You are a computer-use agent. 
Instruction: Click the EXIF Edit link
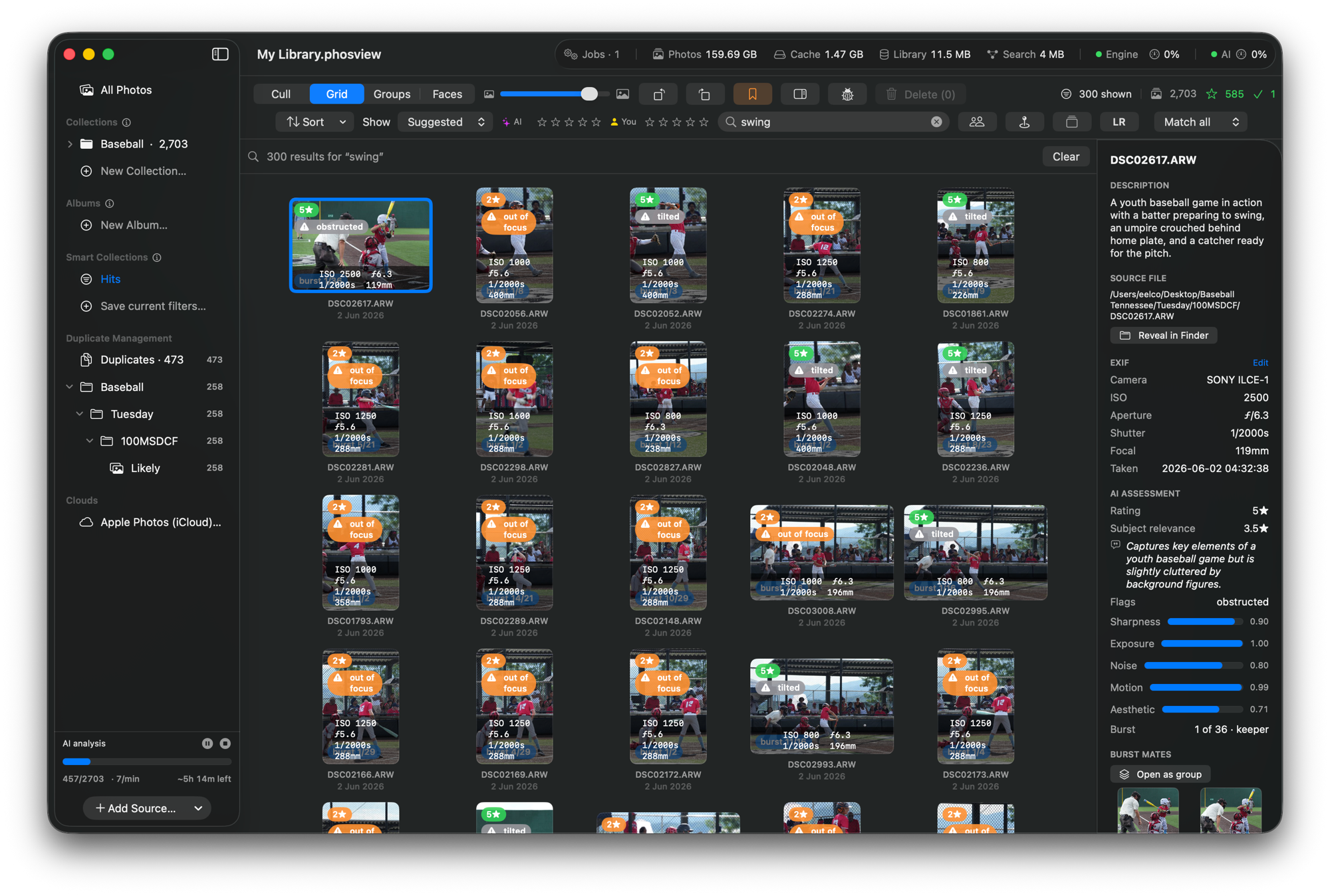(1260, 363)
